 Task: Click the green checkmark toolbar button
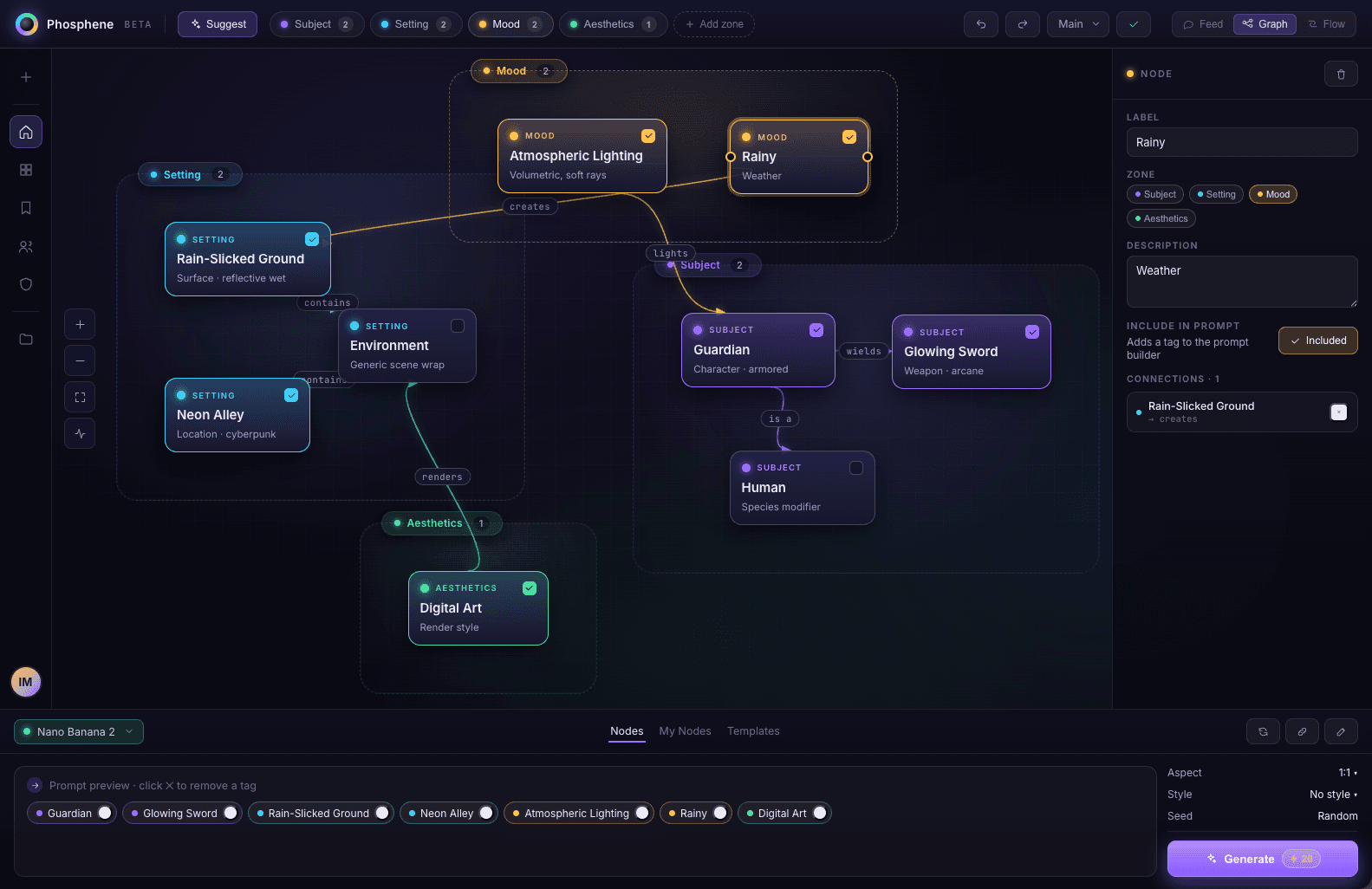pos(1134,24)
